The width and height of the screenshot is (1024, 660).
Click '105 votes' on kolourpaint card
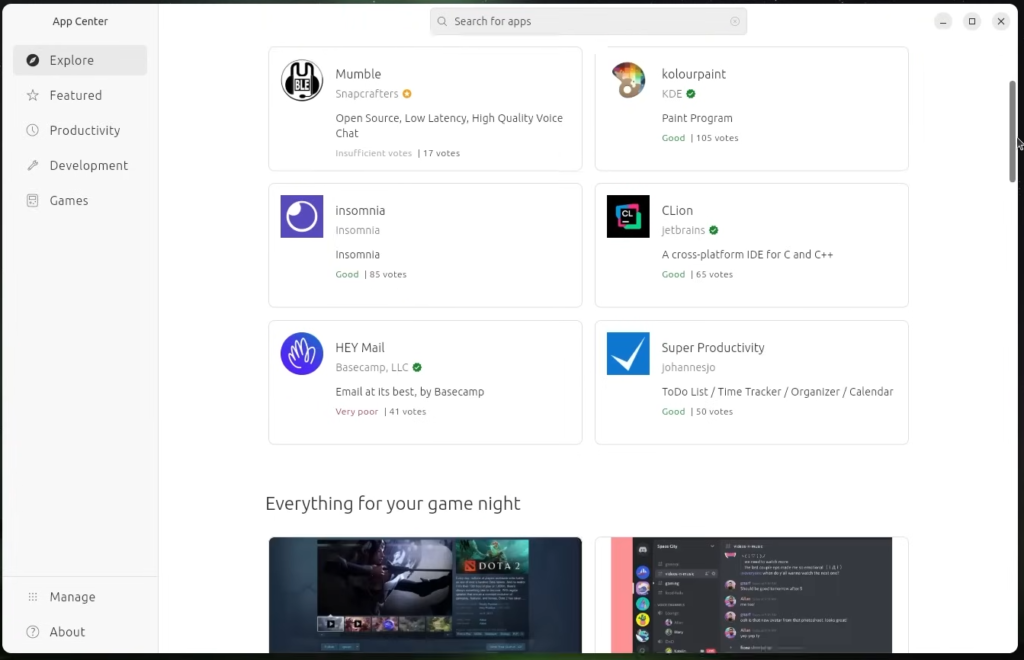point(717,138)
